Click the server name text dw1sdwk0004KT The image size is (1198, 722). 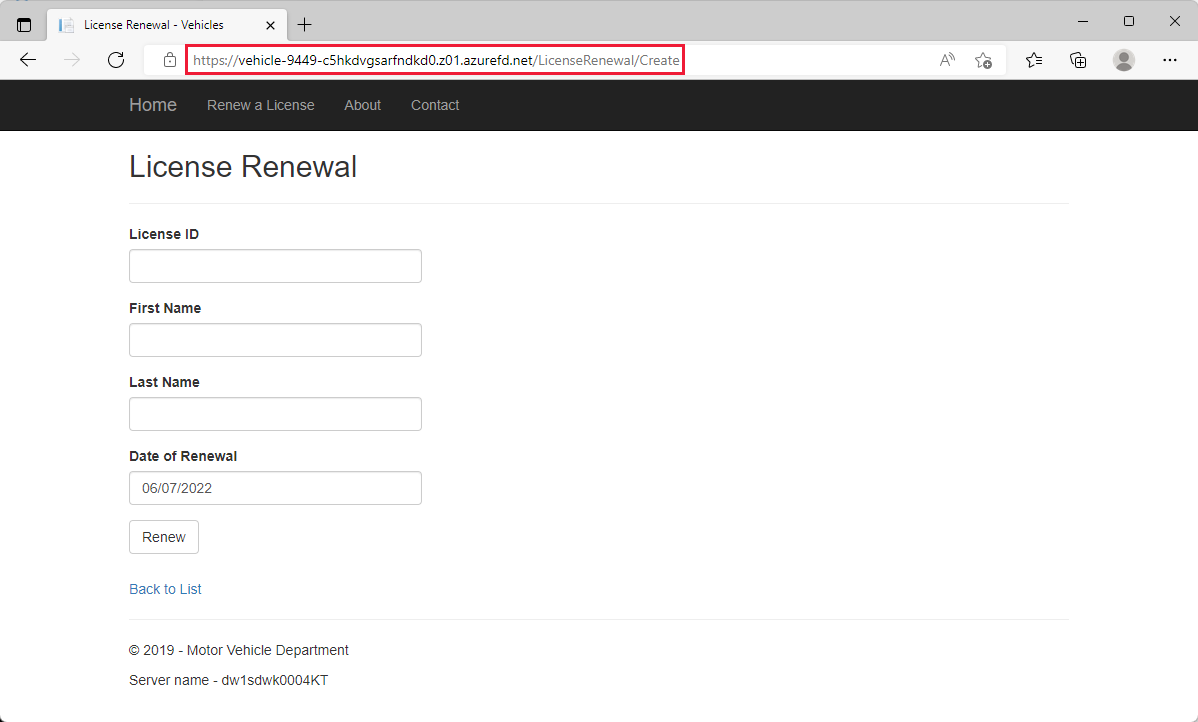(x=275, y=680)
